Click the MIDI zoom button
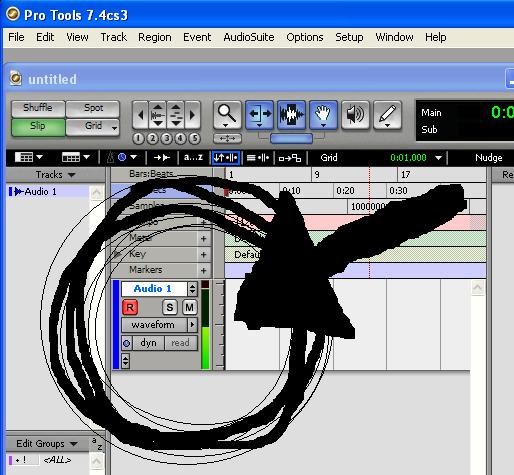Image resolution: width=514 pixels, height=475 pixels. pos(175,115)
